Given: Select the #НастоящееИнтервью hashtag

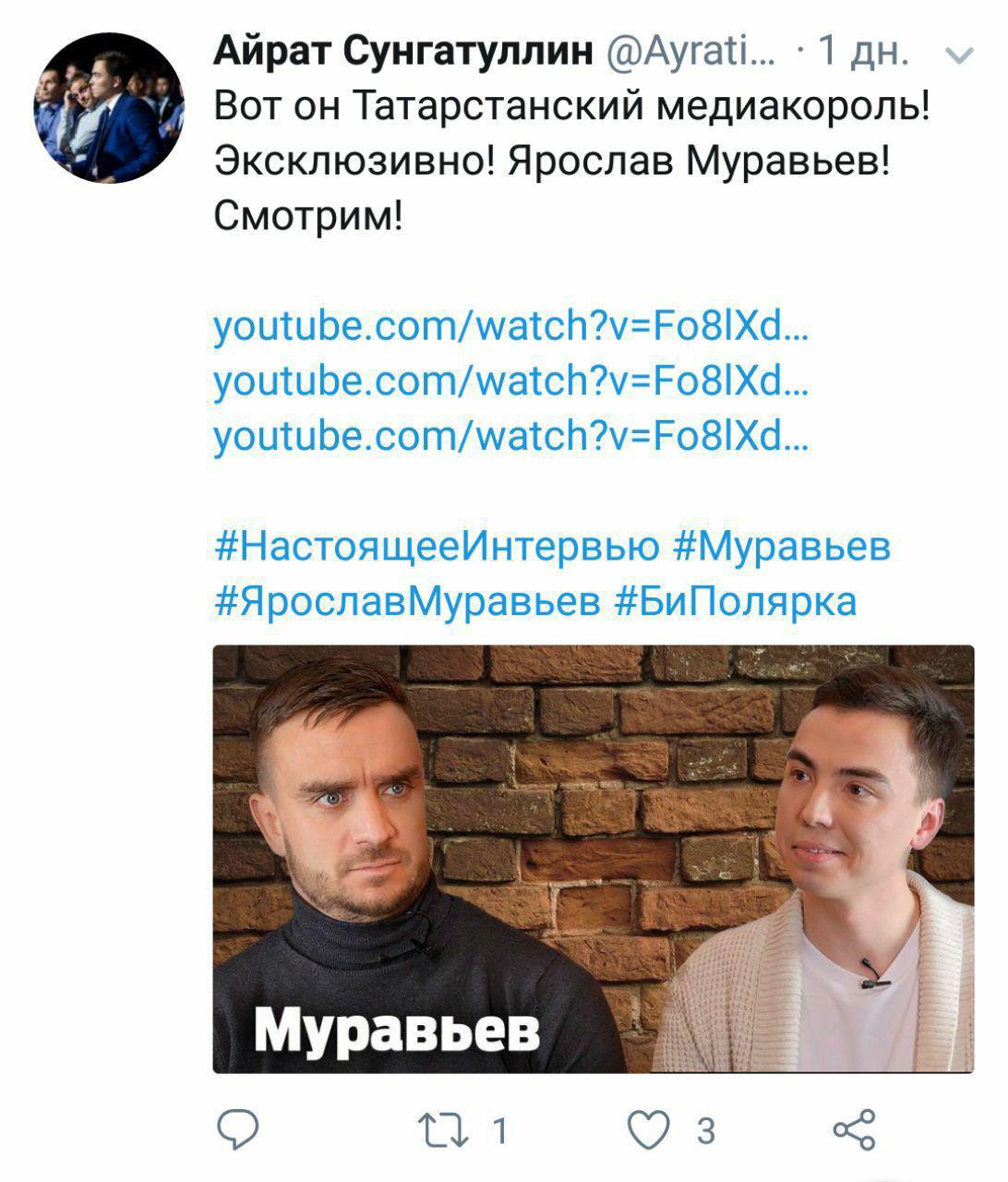Looking at the screenshot, I should coord(437,547).
